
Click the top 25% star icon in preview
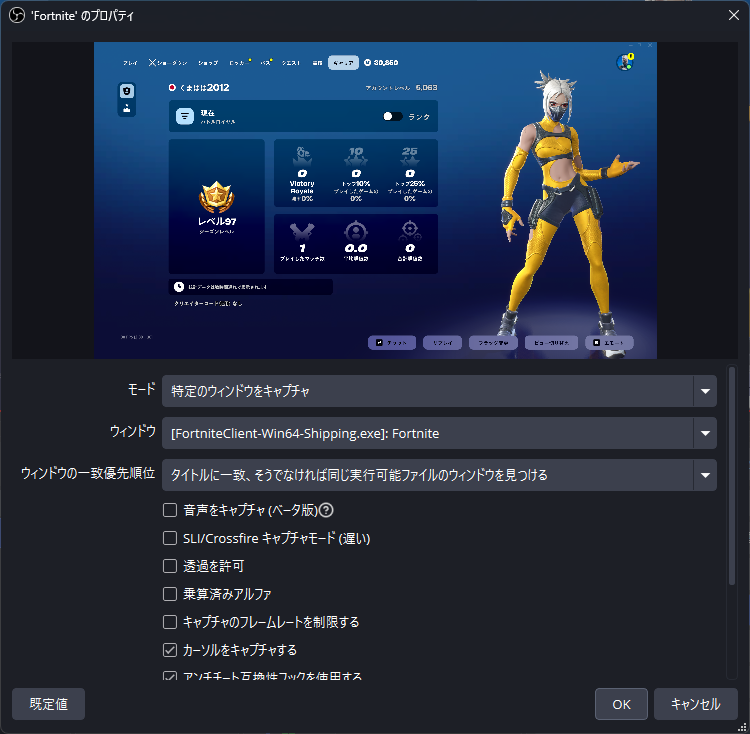(x=409, y=155)
